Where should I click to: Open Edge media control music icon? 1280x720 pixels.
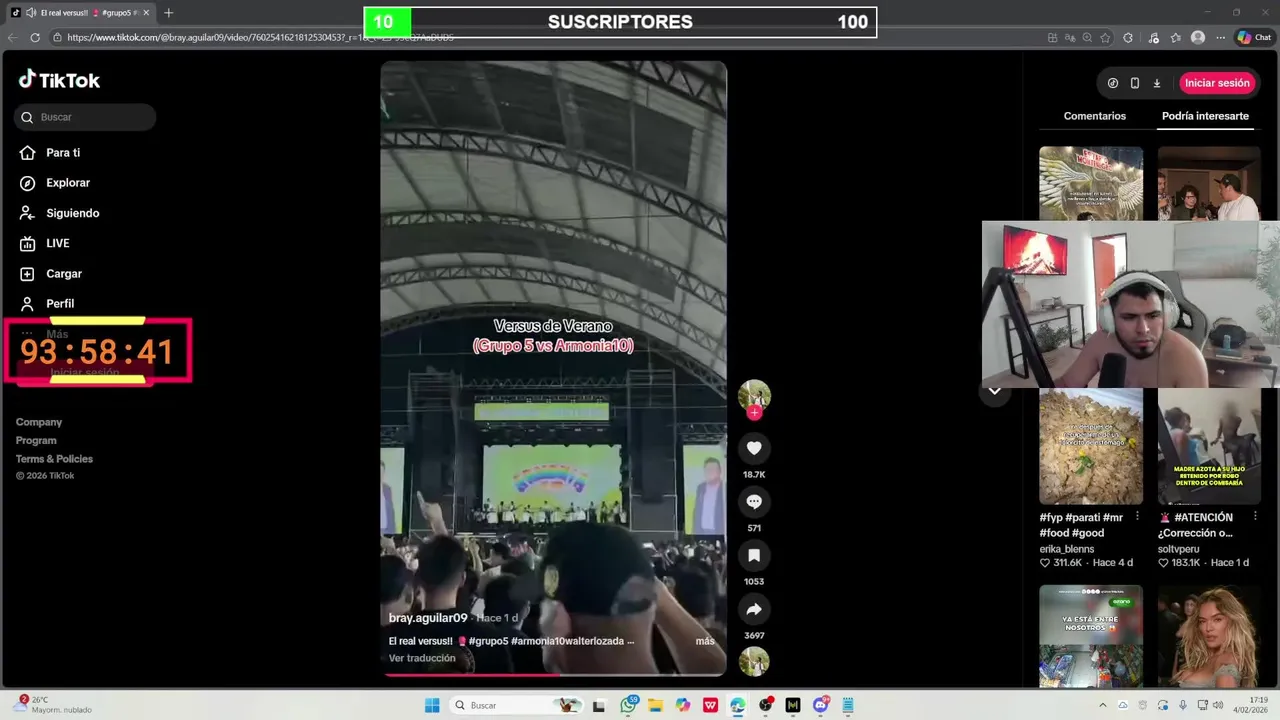[x=1154, y=37]
